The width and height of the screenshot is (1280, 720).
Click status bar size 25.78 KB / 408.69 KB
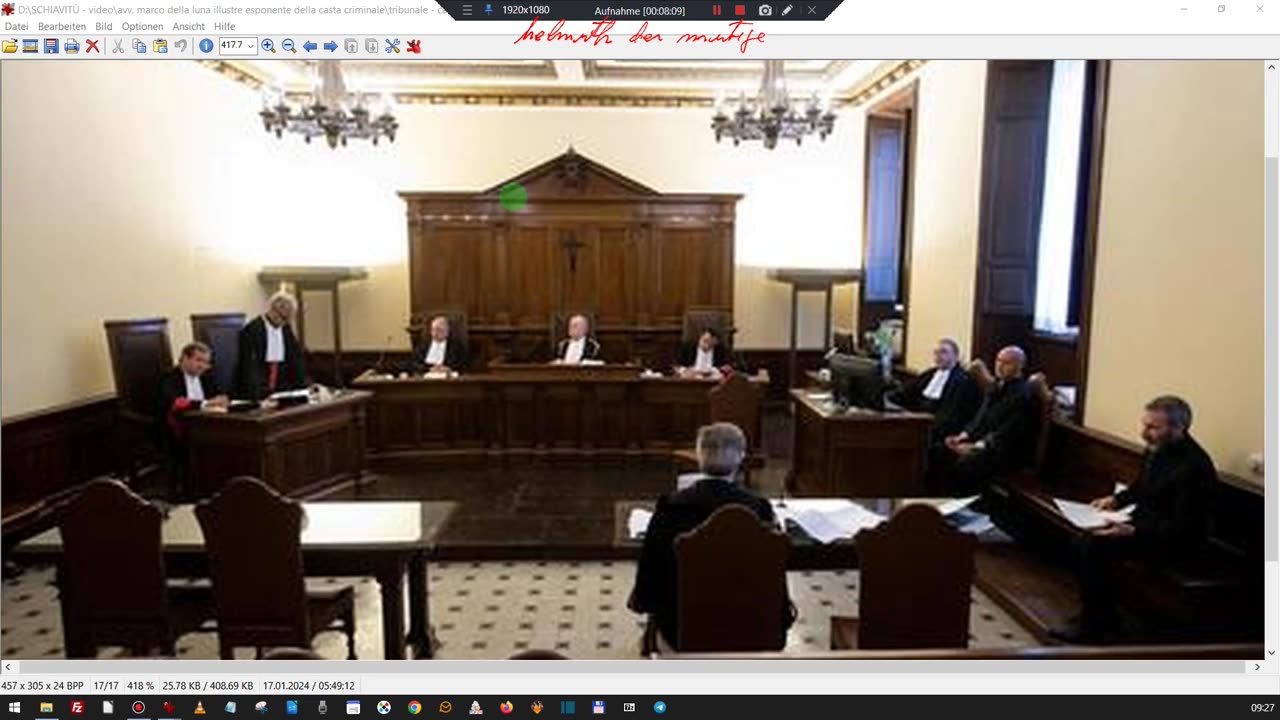point(208,686)
